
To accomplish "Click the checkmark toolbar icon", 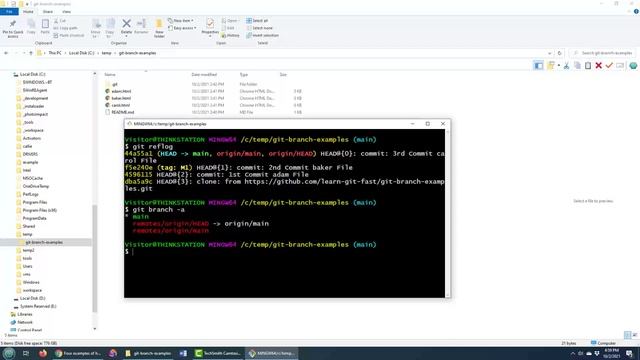I will [609, 66].
